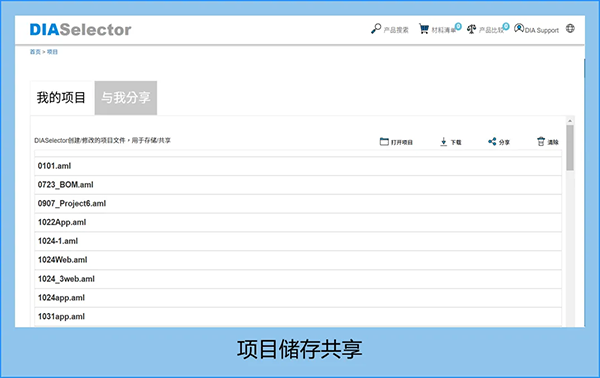
Task: Open the material list cart icon
Action: 424,29
